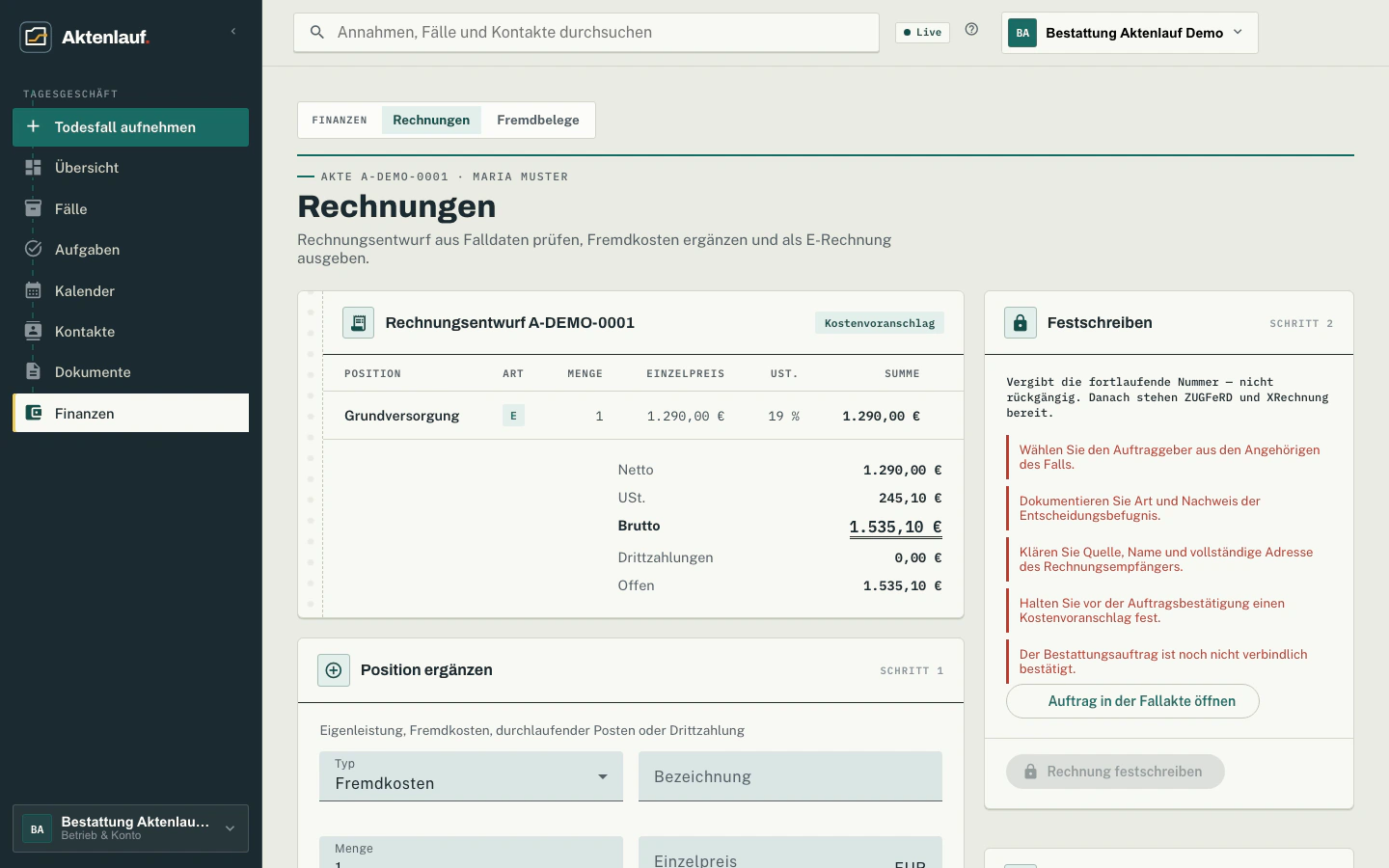Viewport: 1389px width, 868px height.
Task: Open Dokumente from the sidebar
Action: [x=130, y=371]
